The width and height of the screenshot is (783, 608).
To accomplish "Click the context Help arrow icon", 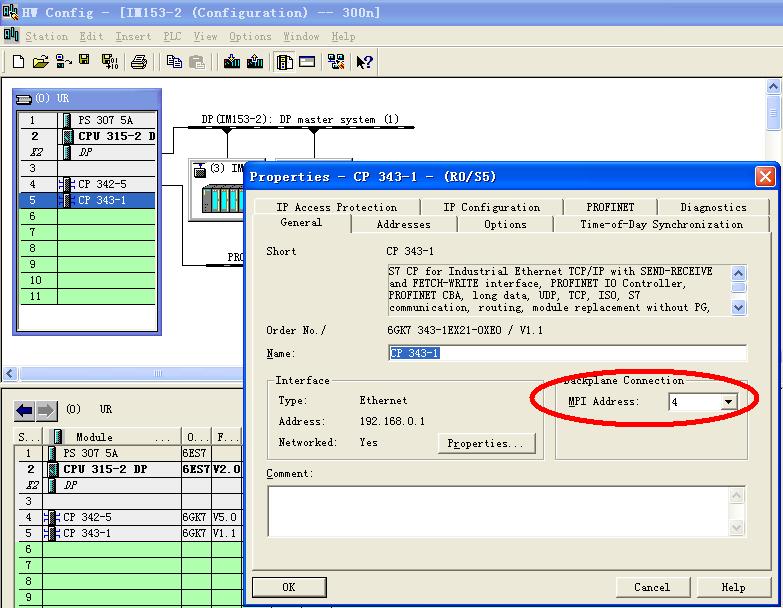I will pyautogui.click(x=364, y=62).
